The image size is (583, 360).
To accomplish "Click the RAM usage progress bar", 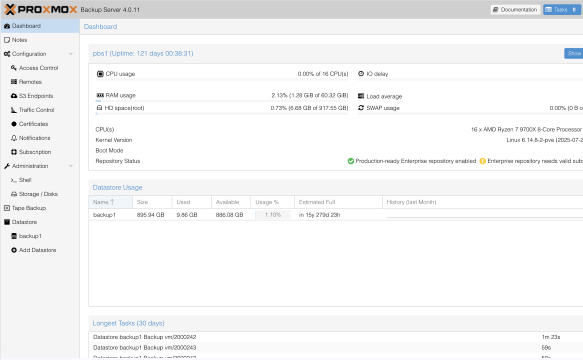I will pyautogui.click(x=222, y=101).
